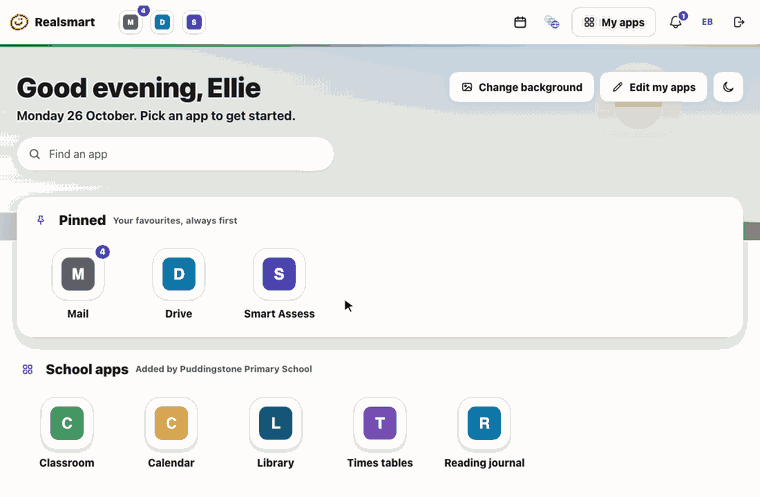Viewport: 760px width, 497px height.
Task: Open the EB profile avatar
Action: 707,22
